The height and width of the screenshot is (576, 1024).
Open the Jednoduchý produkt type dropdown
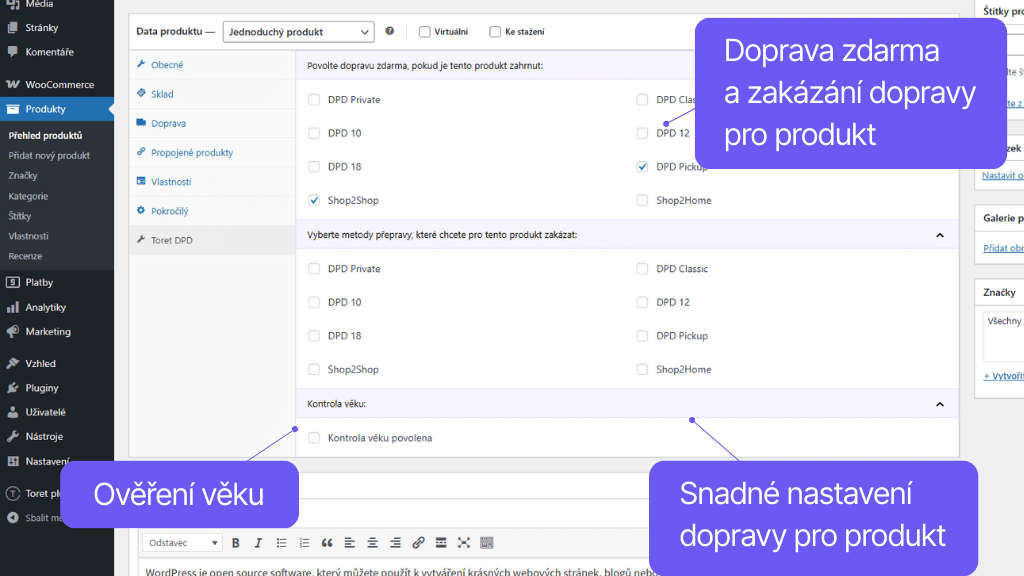(298, 31)
